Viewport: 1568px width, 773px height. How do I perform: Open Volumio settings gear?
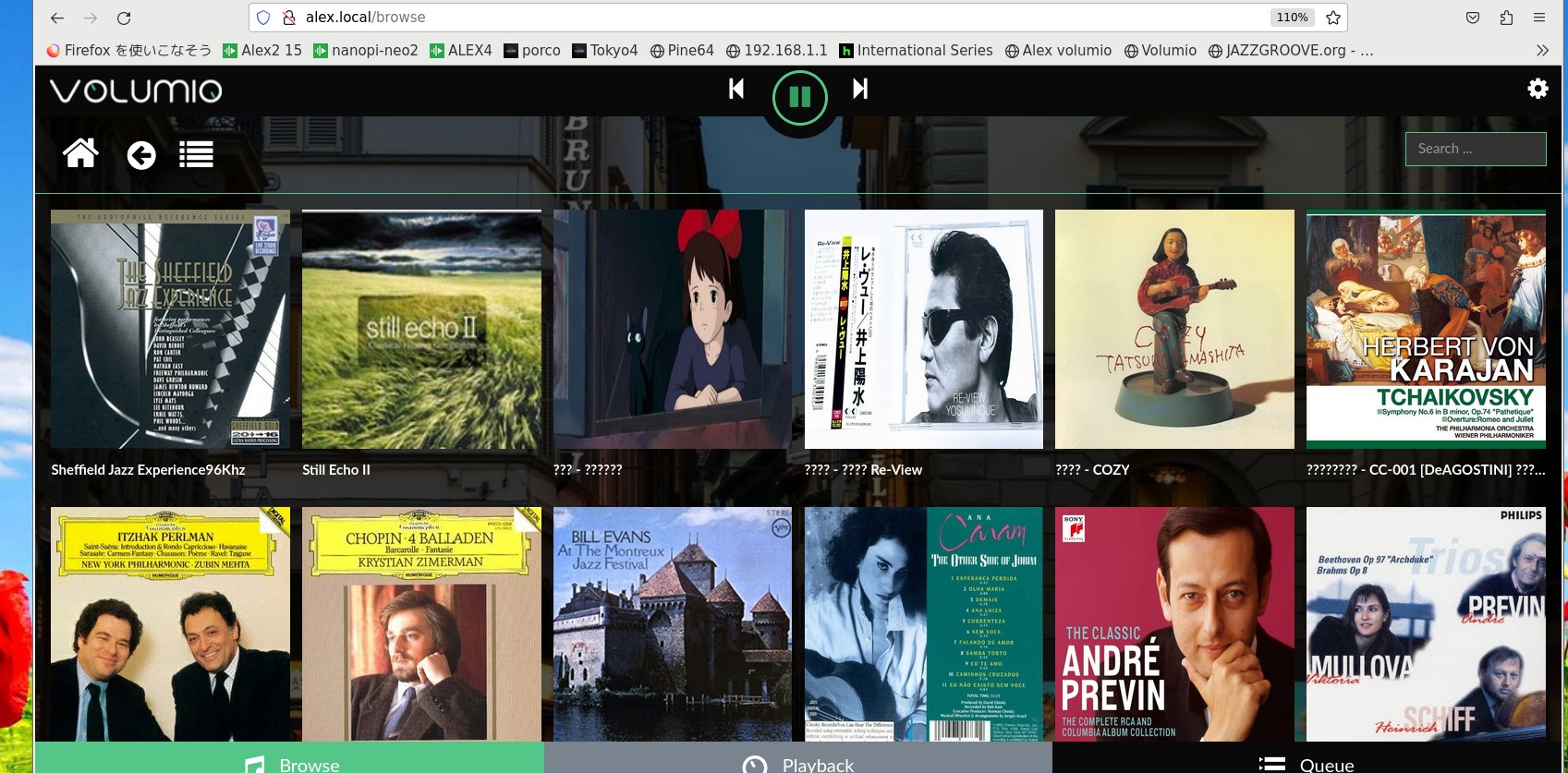pyautogui.click(x=1538, y=89)
